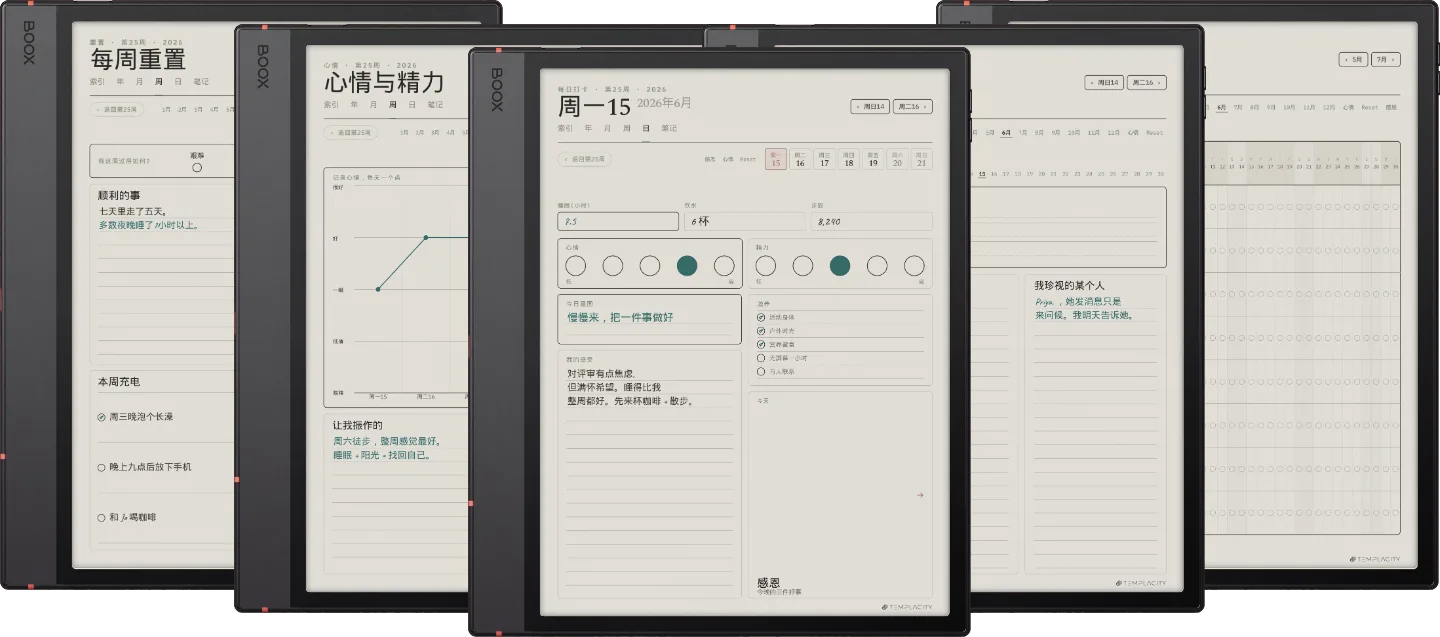Screen dimensions: 1440x637
Task: Click the 5月 previous-month button
Action: (1353, 59)
